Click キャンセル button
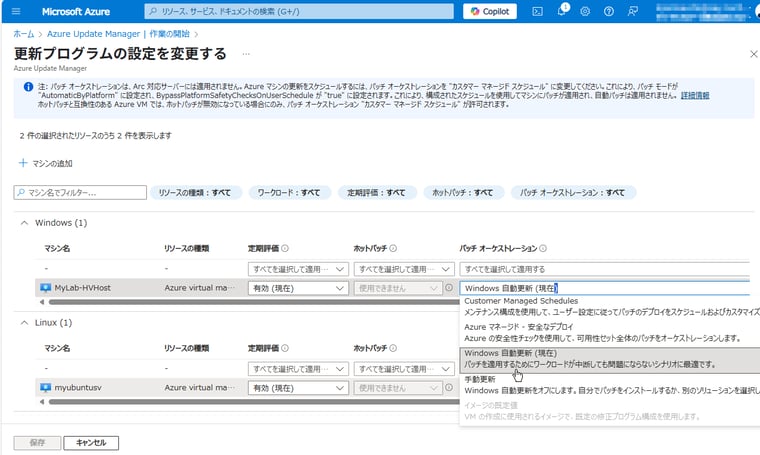 click(91, 442)
